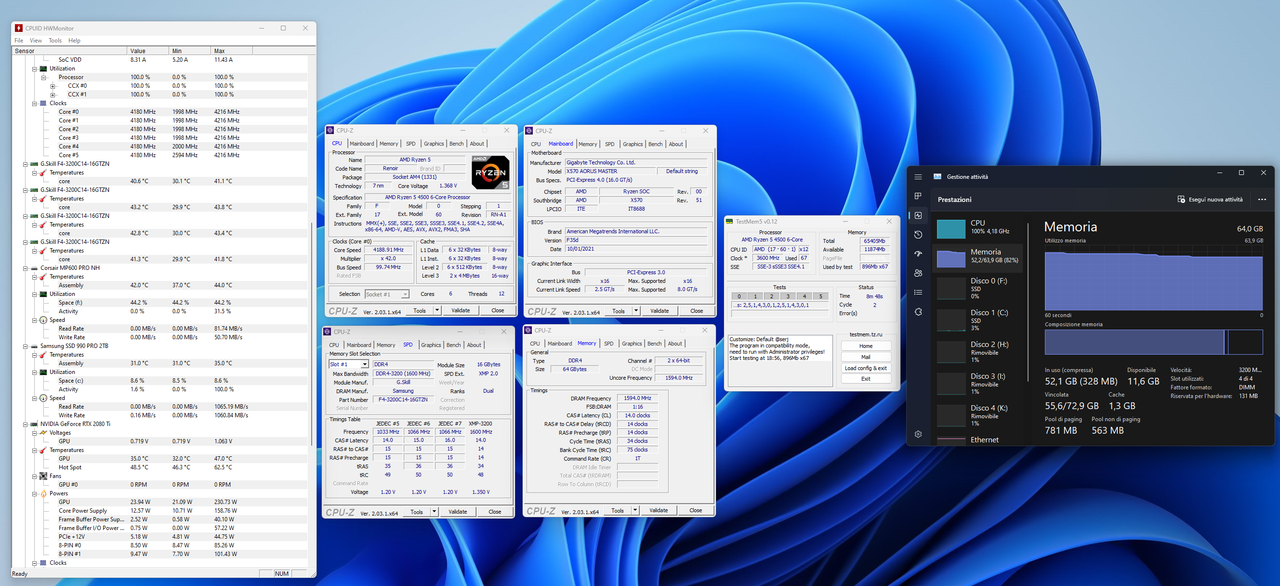The width and height of the screenshot is (1280, 586).
Task: Click the Ryzen 5 logo in CPU-Z
Action: [490, 172]
